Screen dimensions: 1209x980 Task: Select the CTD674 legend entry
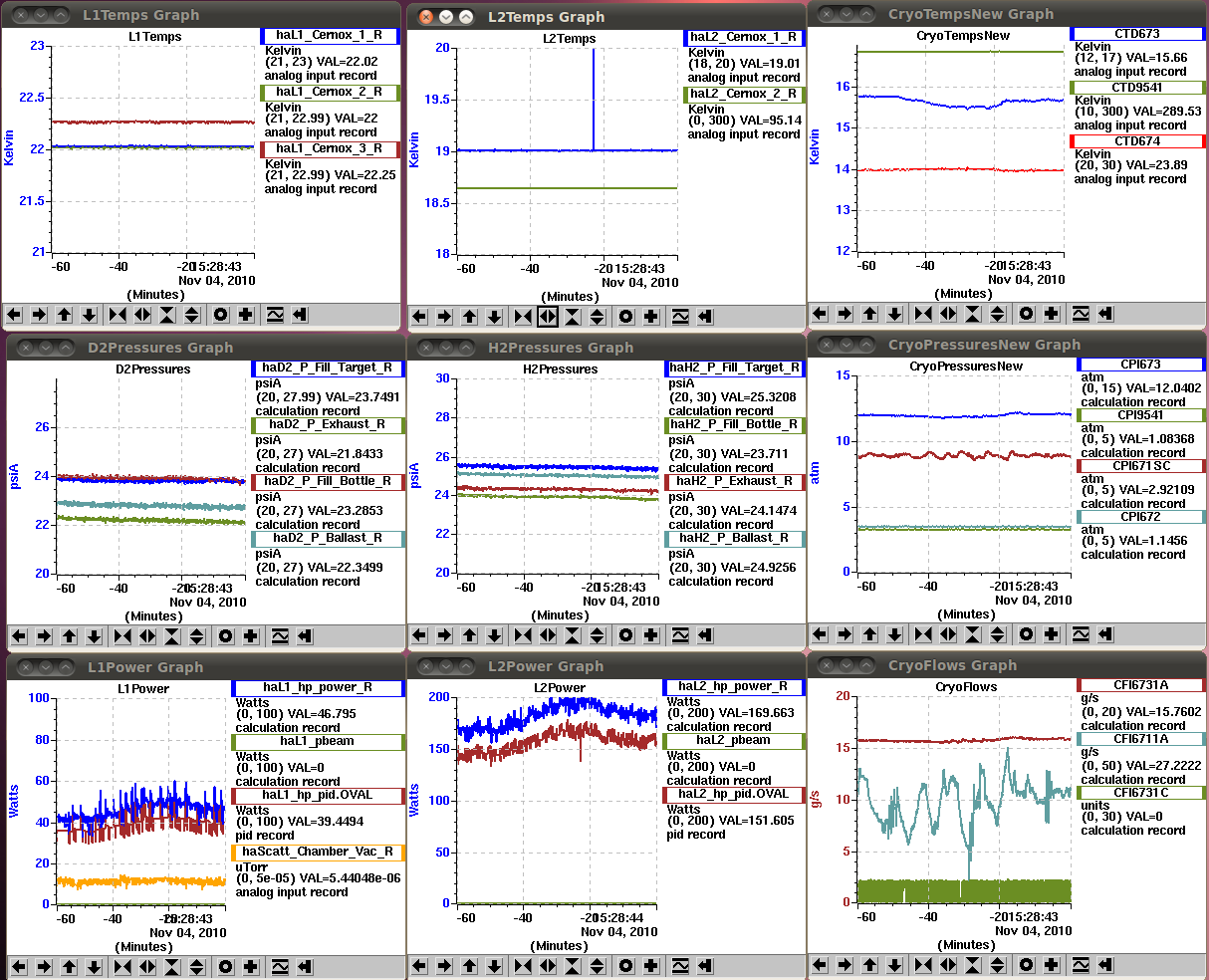pos(1137,141)
